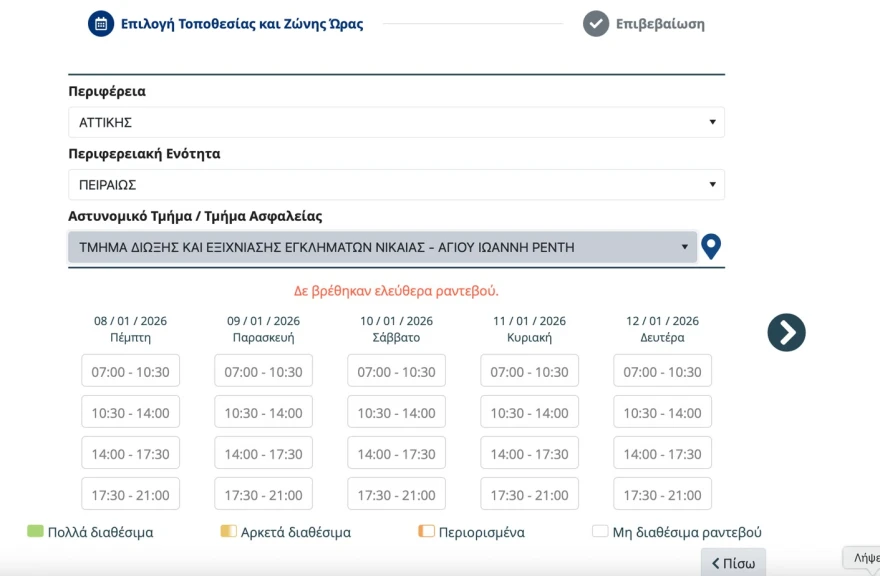The height and width of the screenshot is (576, 880).
Task: Go to next dates with arrow
Action: coord(786,332)
